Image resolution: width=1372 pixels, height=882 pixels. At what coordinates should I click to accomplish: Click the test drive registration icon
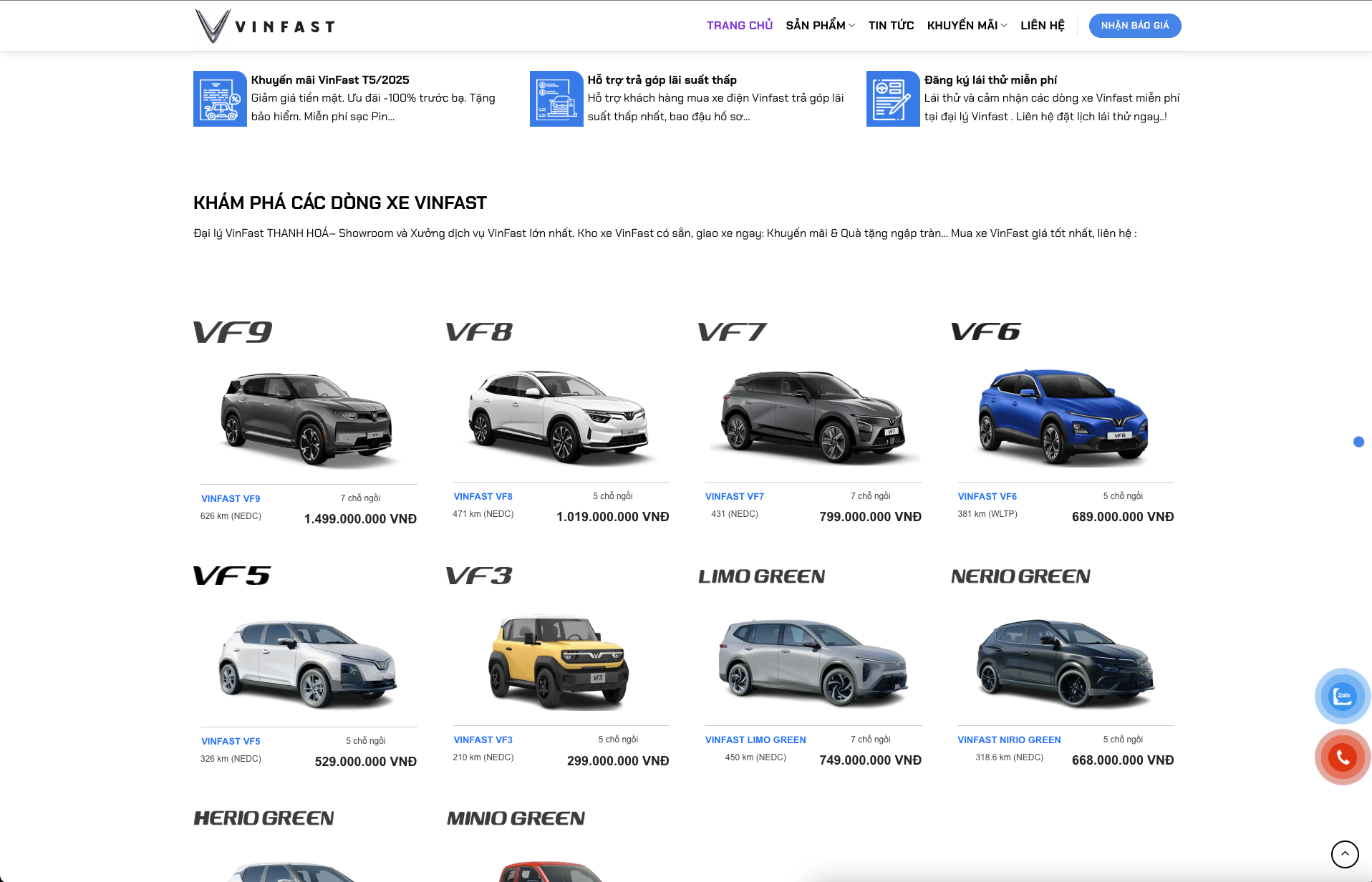893,99
